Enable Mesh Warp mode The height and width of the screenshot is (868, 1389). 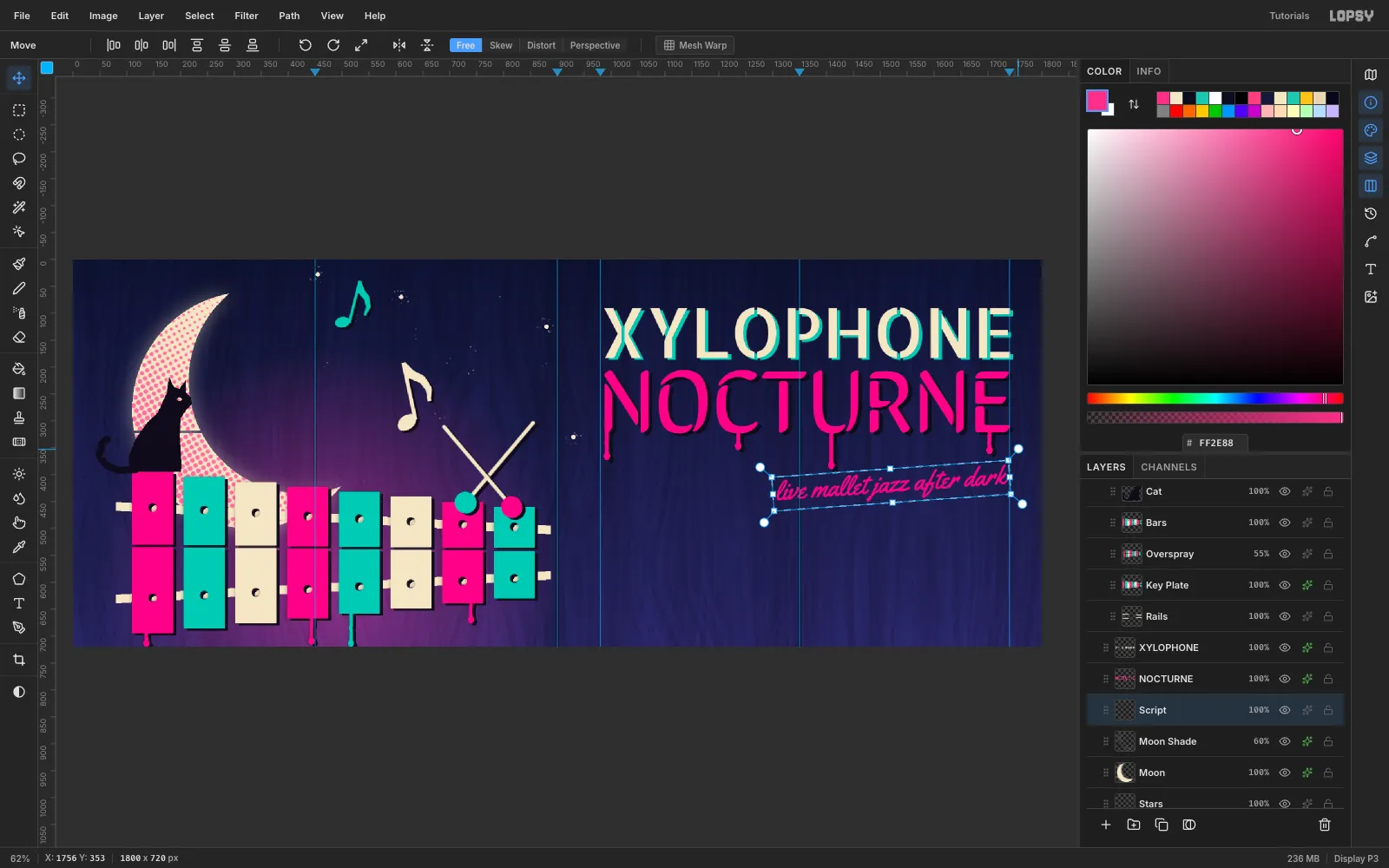(x=695, y=45)
